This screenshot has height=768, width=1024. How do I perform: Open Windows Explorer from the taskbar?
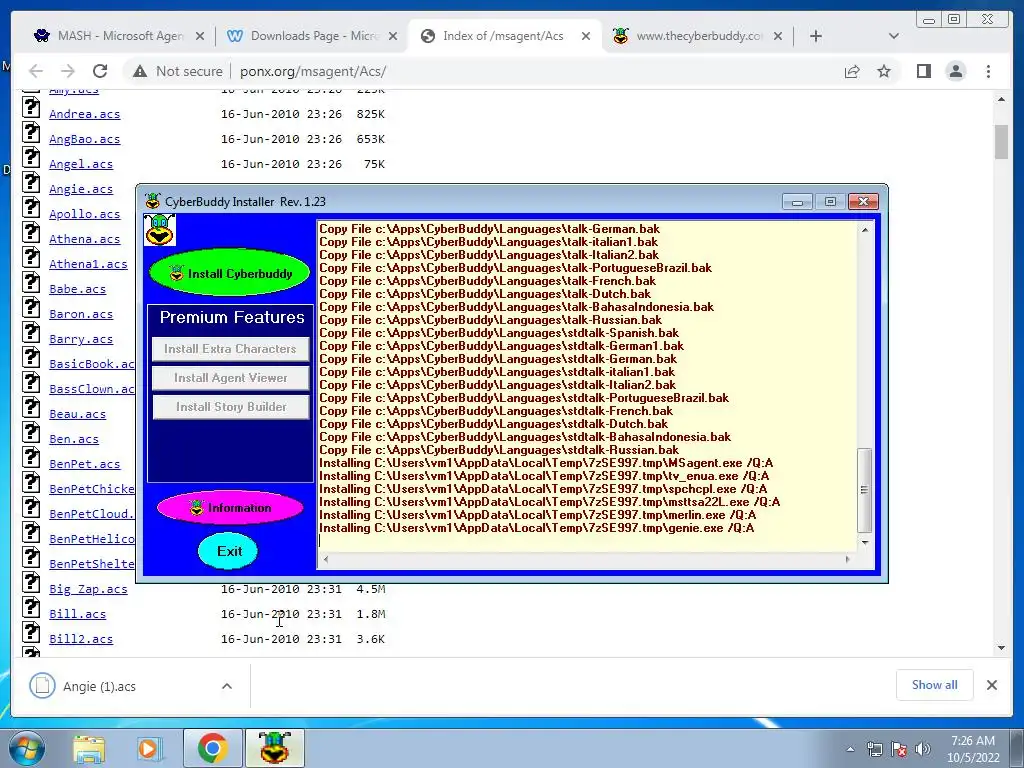click(89, 748)
